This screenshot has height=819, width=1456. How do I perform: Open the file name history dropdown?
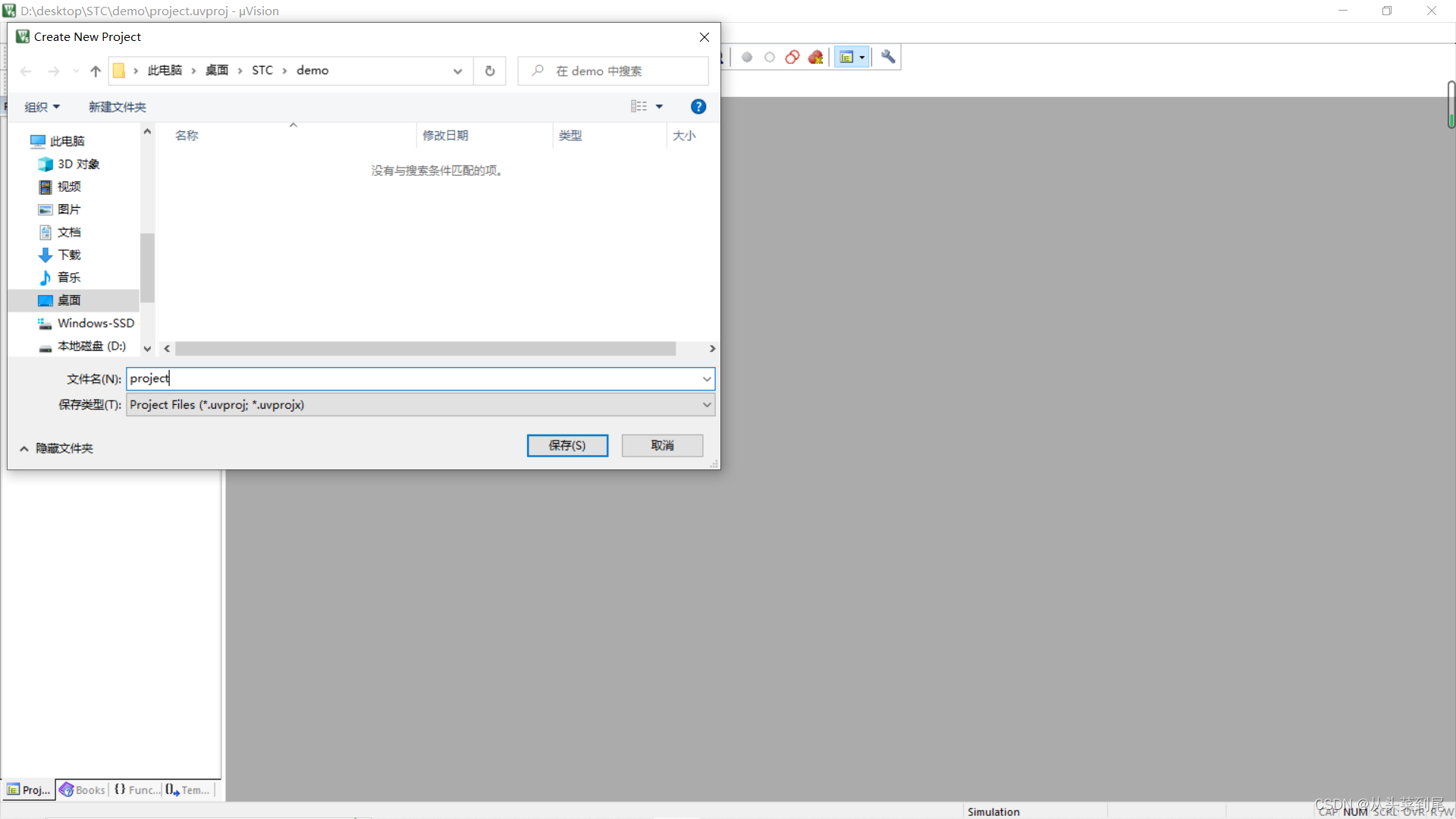pyautogui.click(x=707, y=378)
